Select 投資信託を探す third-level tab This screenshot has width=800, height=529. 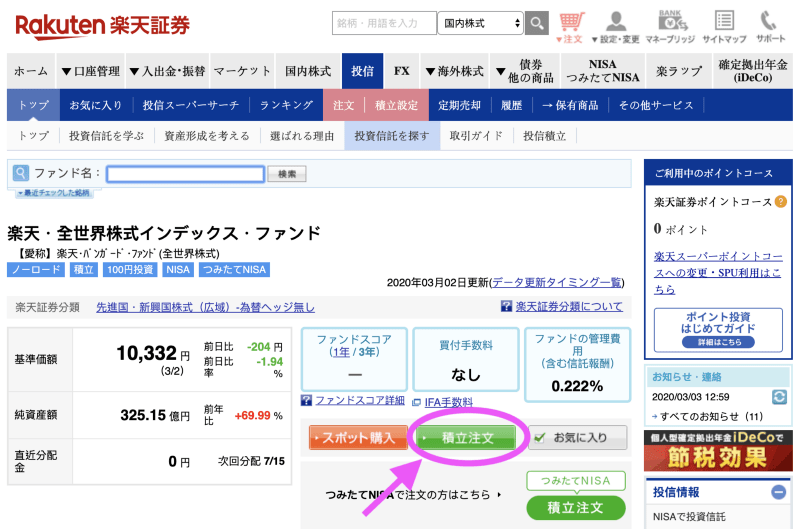coord(392,136)
